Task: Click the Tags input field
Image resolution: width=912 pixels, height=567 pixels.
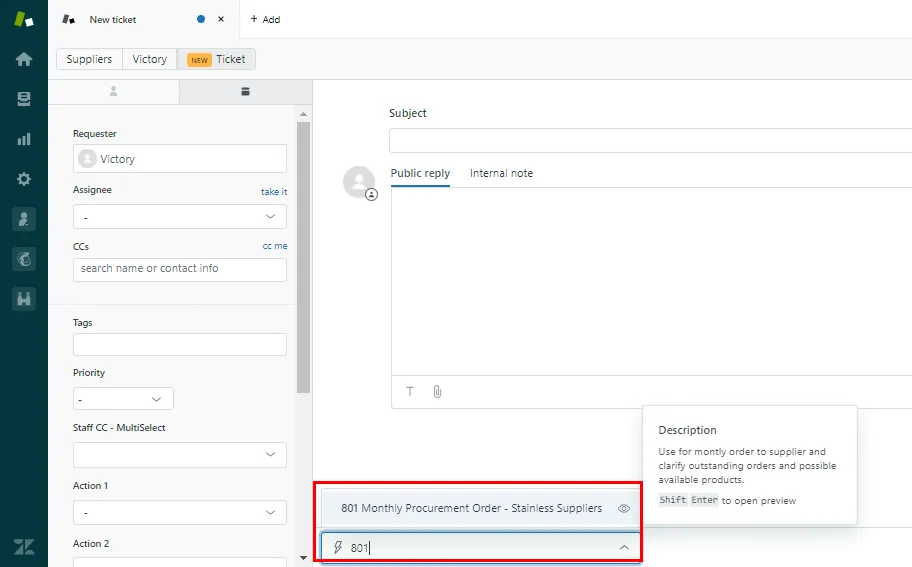Action: pyautogui.click(x=180, y=344)
